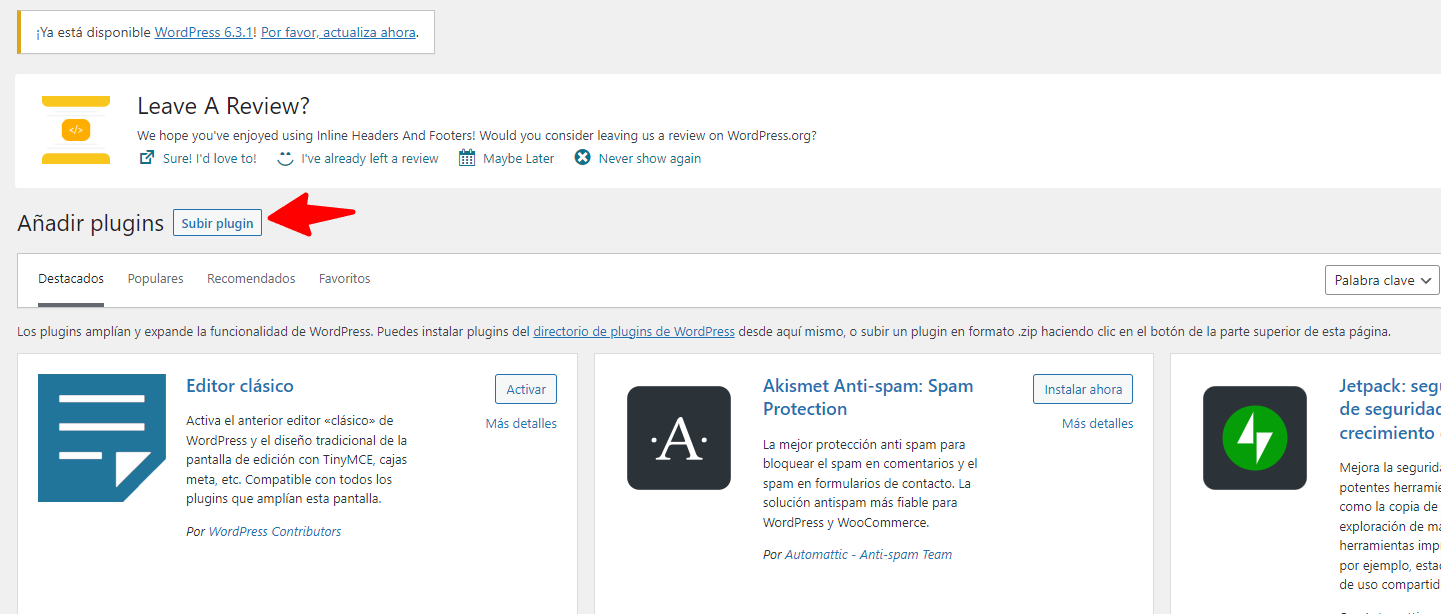
Task: Switch to the Favoritos tab
Action: tap(345, 279)
